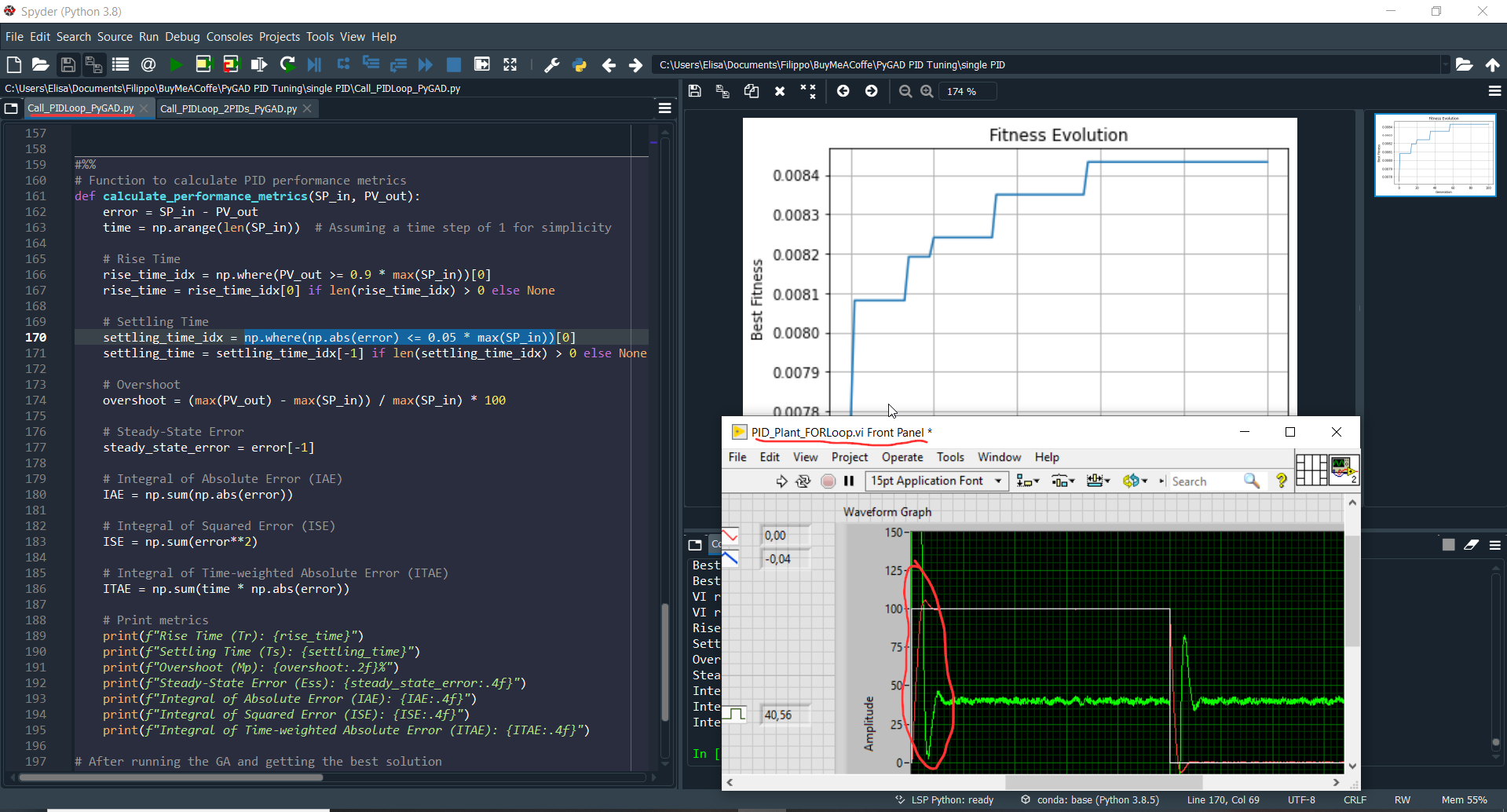Screen dimensions: 1507x812
Task: Open the Plots pane options menu
Action: [1494, 91]
